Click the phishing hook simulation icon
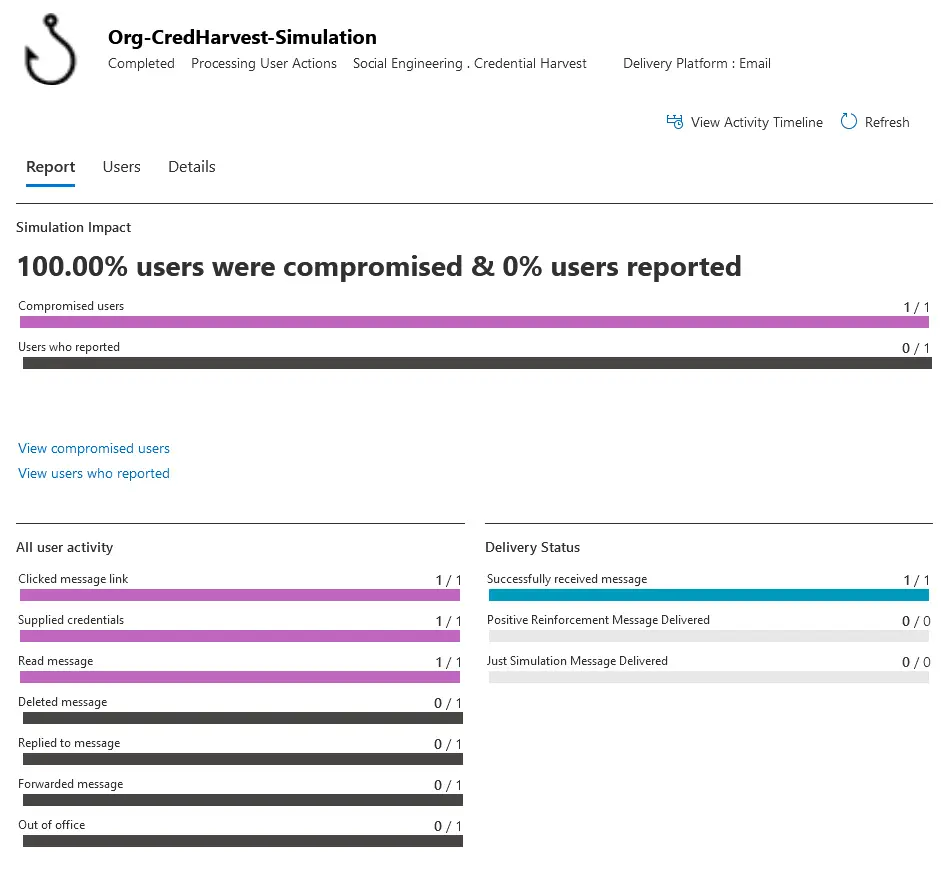Viewport: 941px width, 871px height. (49, 52)
